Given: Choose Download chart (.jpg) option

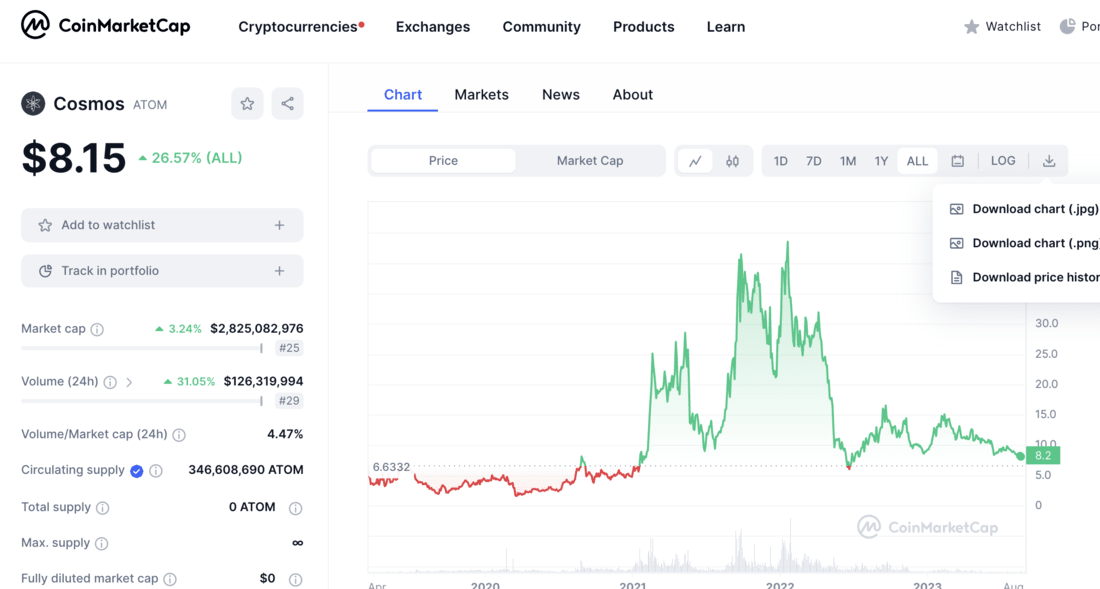Looking at the screenshot, I should pyautogui.click(x=1023, y=209).
